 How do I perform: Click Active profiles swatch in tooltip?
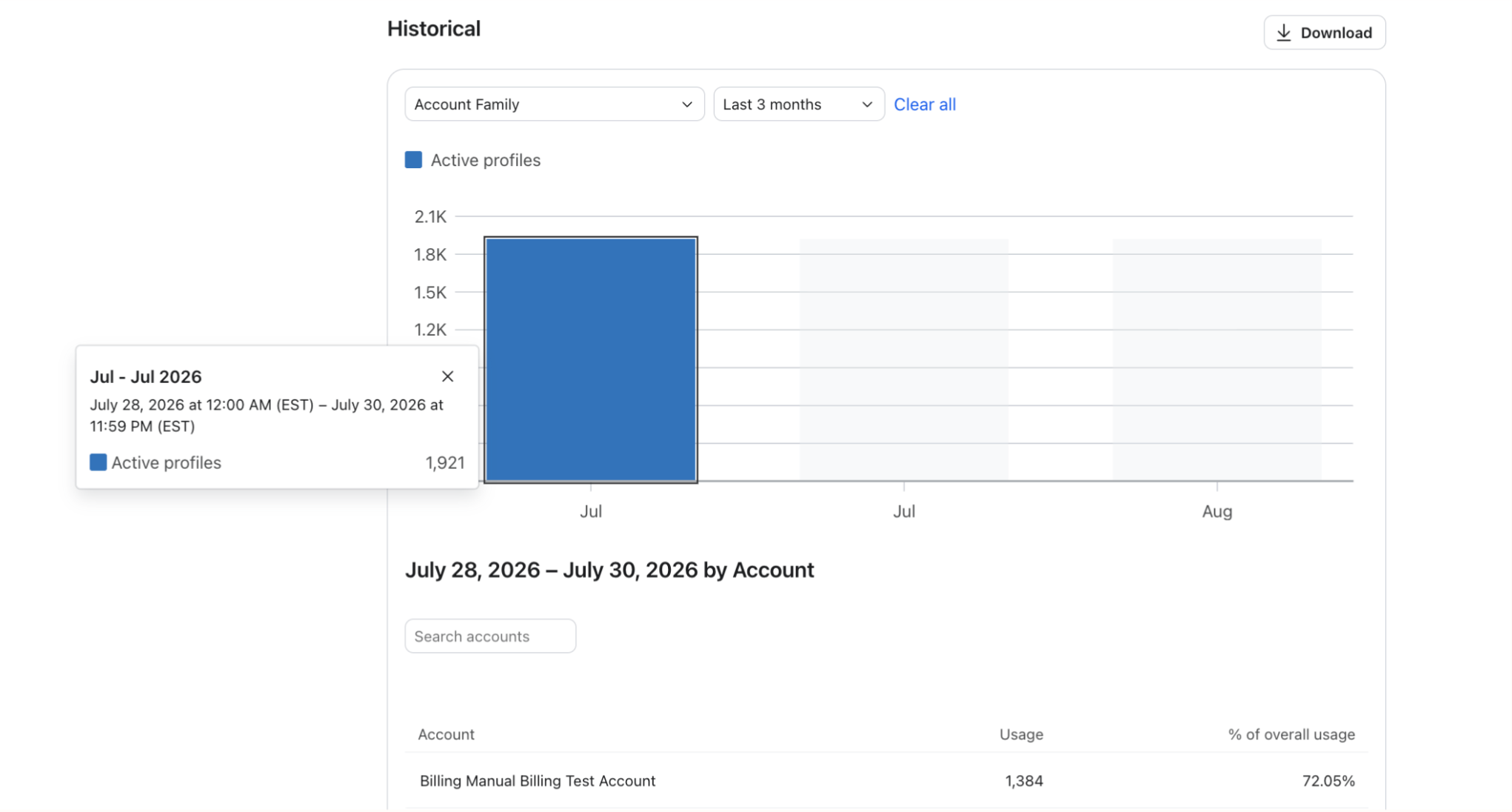click(98, 462)
